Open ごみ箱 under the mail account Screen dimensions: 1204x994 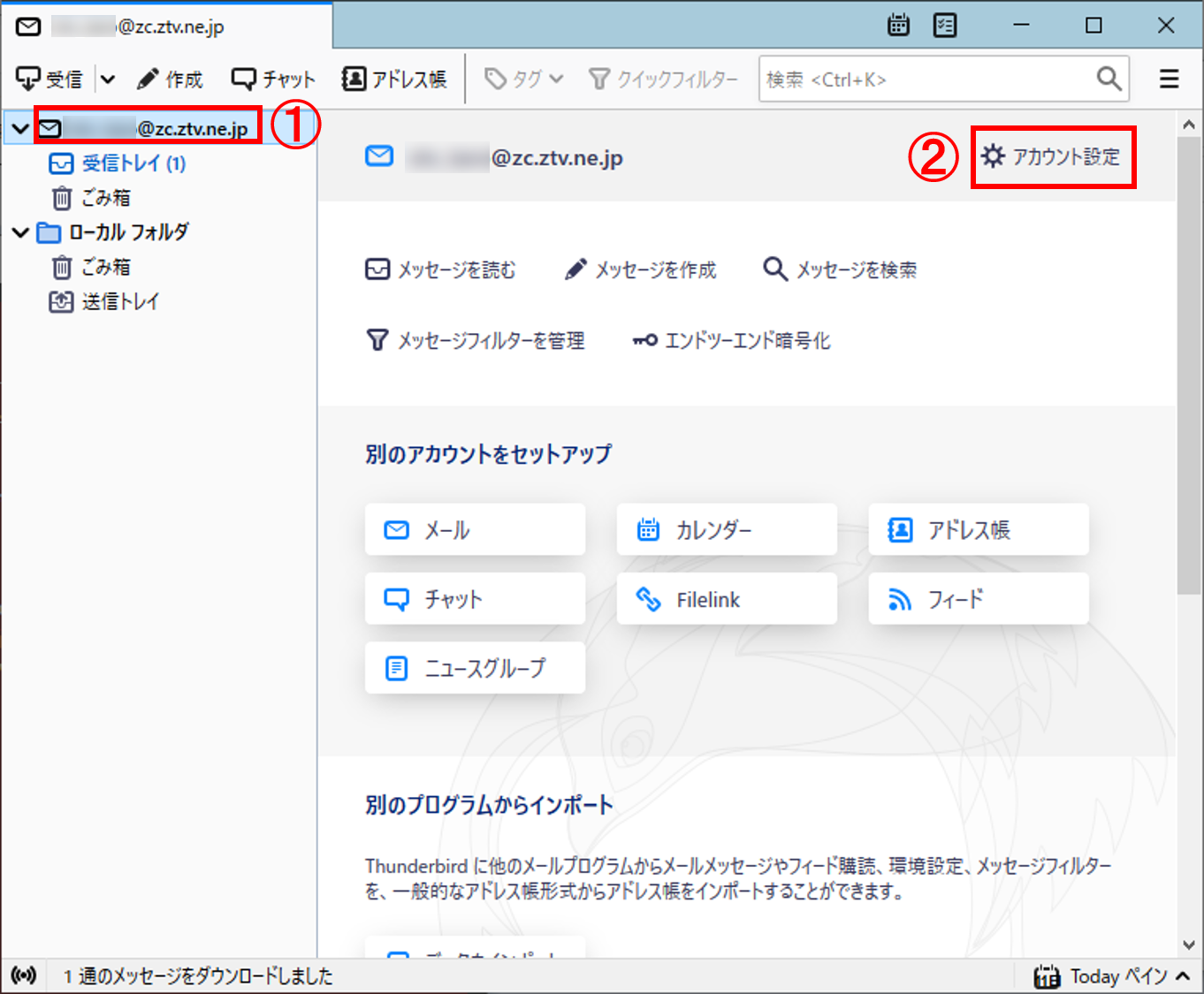(90, 198)
